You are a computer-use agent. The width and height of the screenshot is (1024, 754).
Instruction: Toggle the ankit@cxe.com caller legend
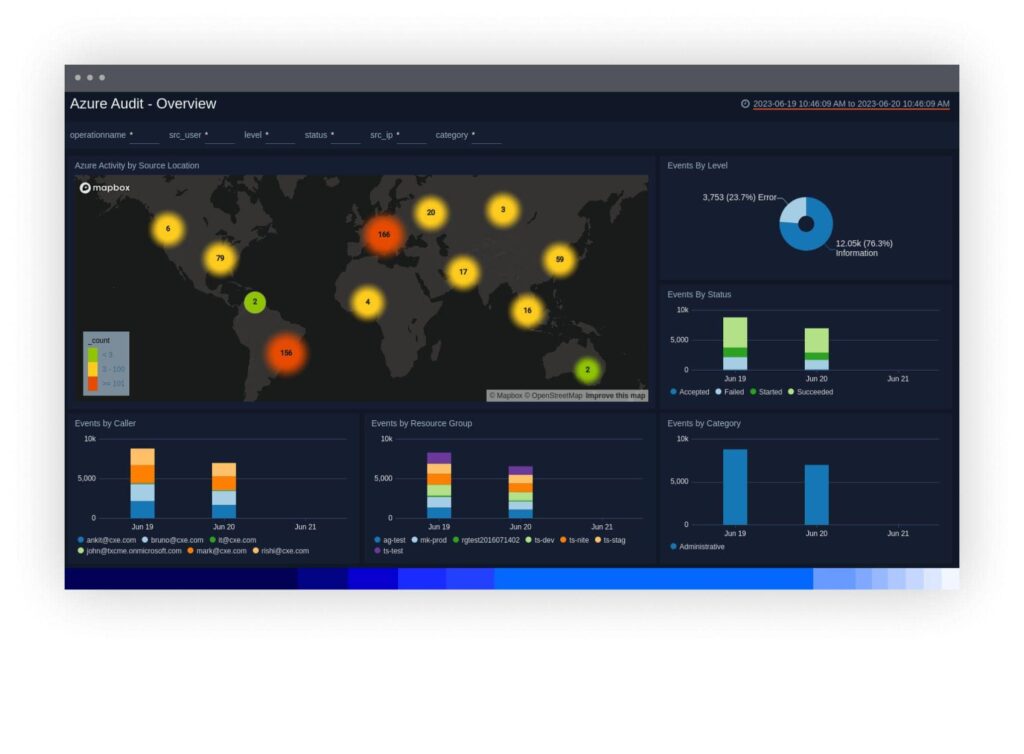coord(107,541)
